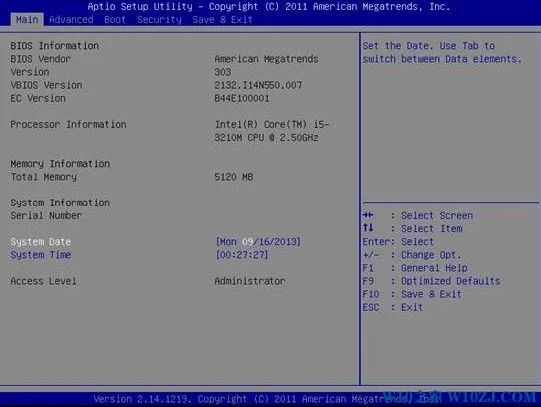541x407 pixels.
Task: Open the Main tab
Action: (27, 20)
